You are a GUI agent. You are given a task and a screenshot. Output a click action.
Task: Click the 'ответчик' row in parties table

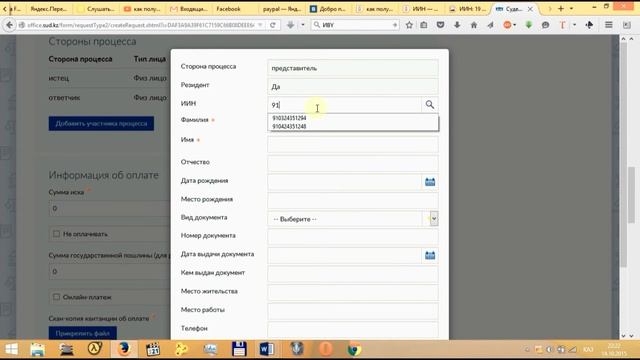pyautogui.click(x=109, y=98)
